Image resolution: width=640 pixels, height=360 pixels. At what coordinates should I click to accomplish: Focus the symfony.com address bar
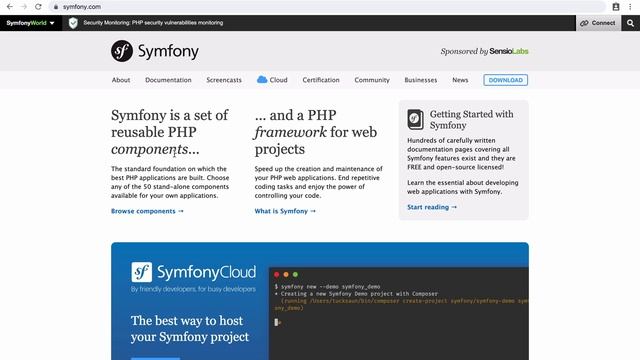click(x=327, y=7)
